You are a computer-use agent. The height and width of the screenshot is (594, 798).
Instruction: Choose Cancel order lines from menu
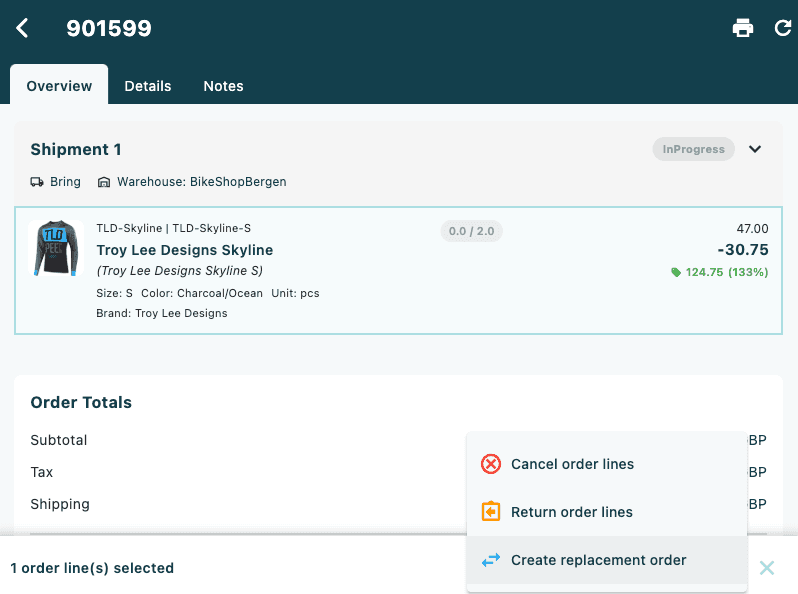point(607,464)
